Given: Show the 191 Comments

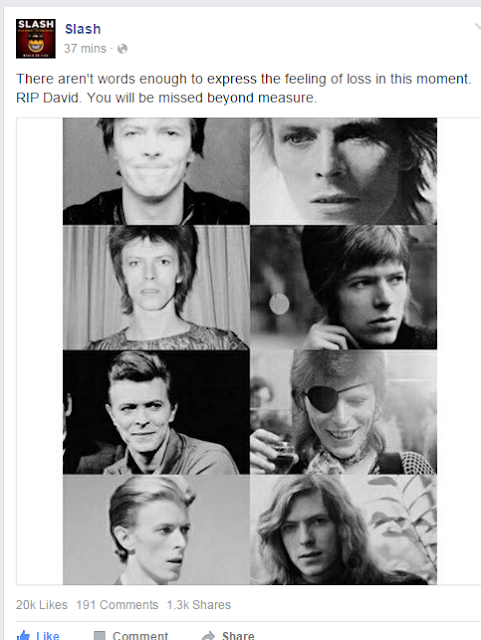Looking at the screenshot, I should [117, 604].
